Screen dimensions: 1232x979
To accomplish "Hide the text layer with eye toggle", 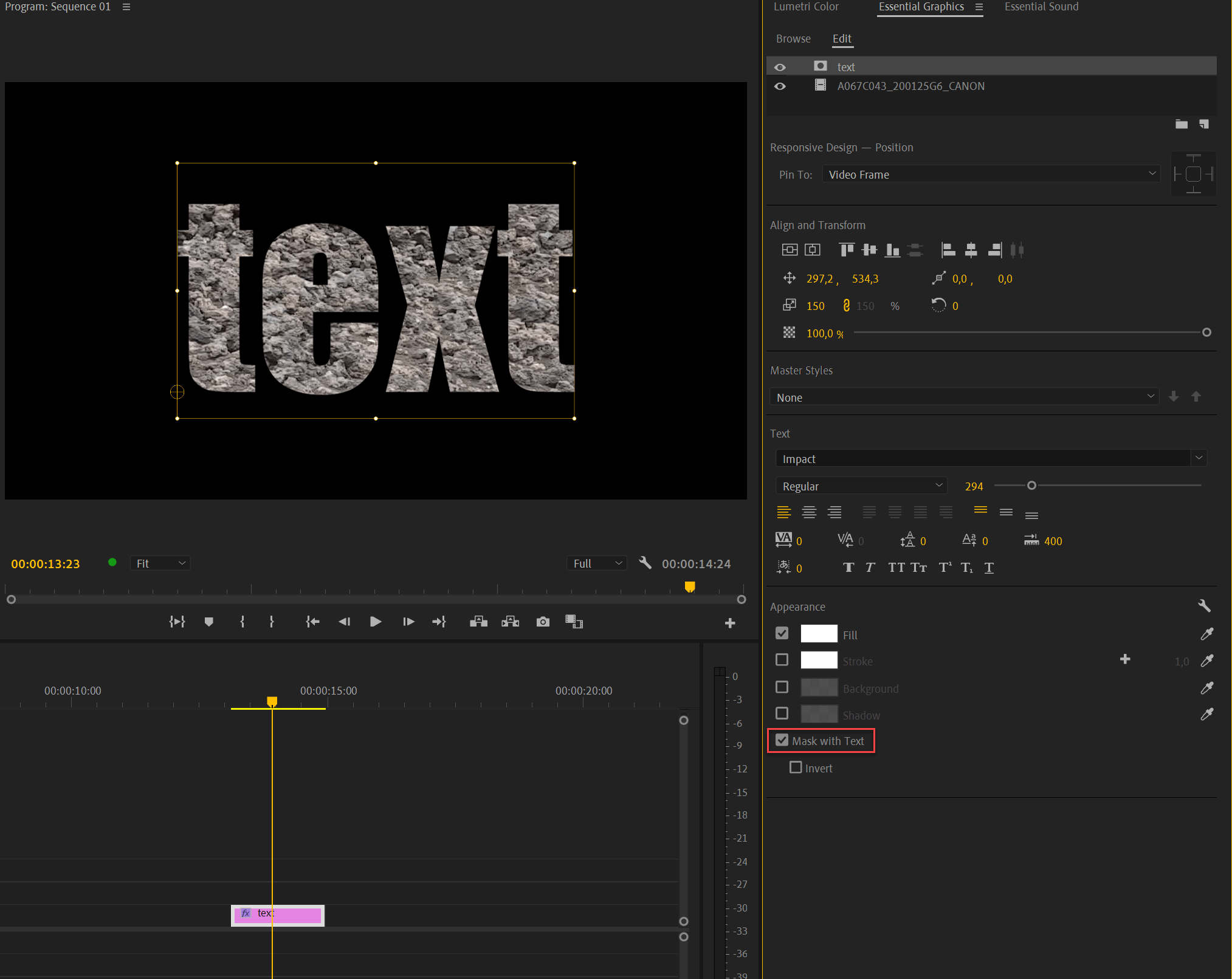I will tap(780, 66).
